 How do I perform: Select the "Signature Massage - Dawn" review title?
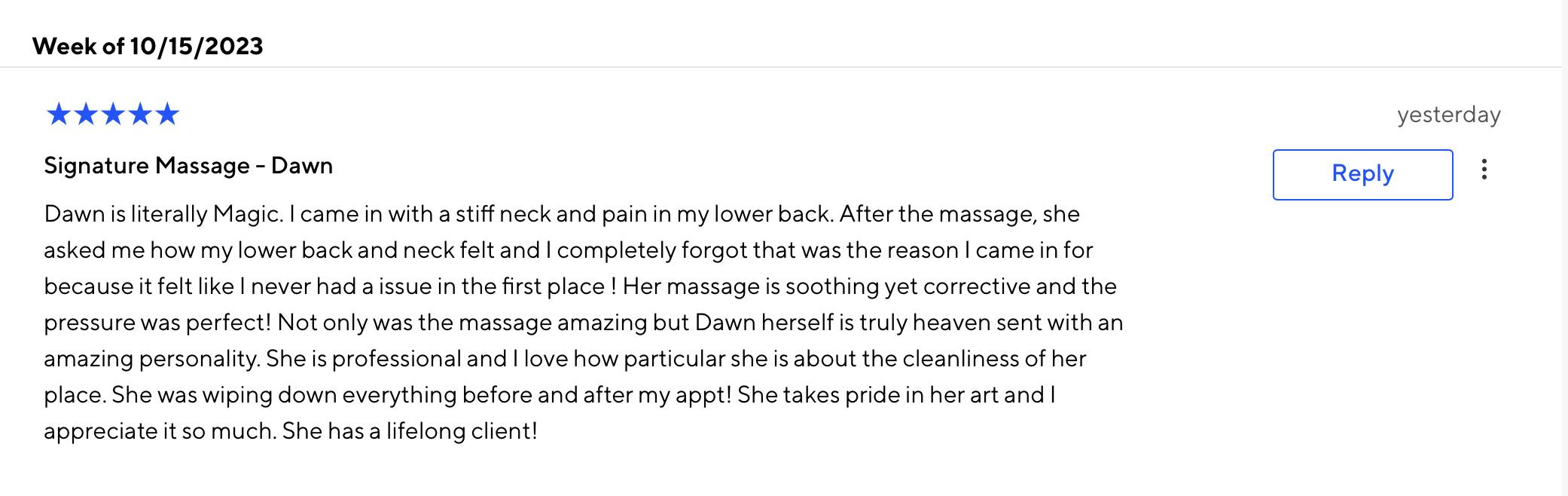188,166
